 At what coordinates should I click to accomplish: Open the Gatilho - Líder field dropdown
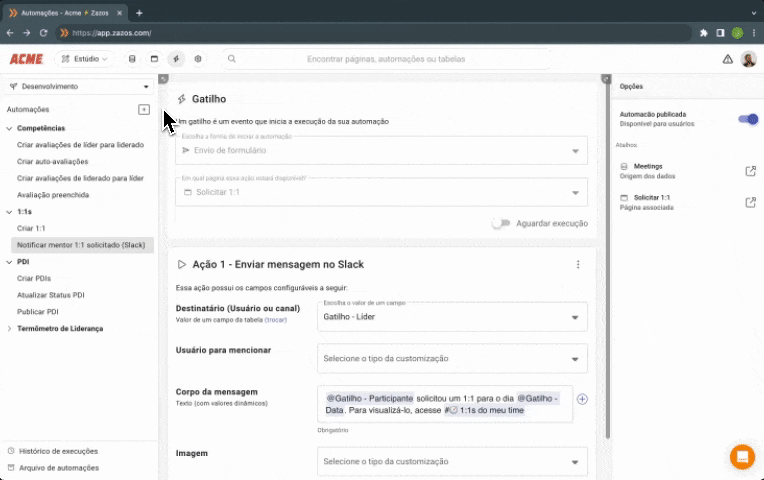tap(452, 317)
